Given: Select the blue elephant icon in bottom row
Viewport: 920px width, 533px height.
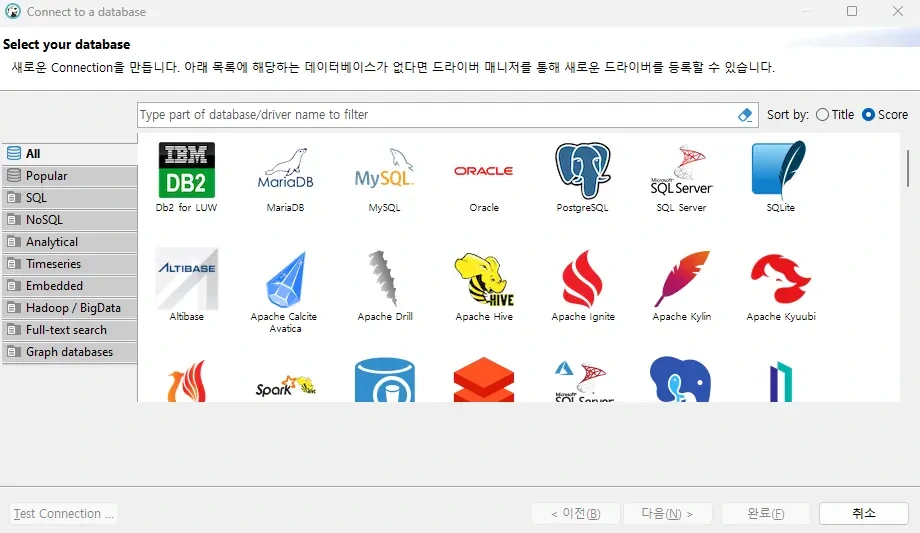Looking at the screenshot, I should tap(681, 379).
